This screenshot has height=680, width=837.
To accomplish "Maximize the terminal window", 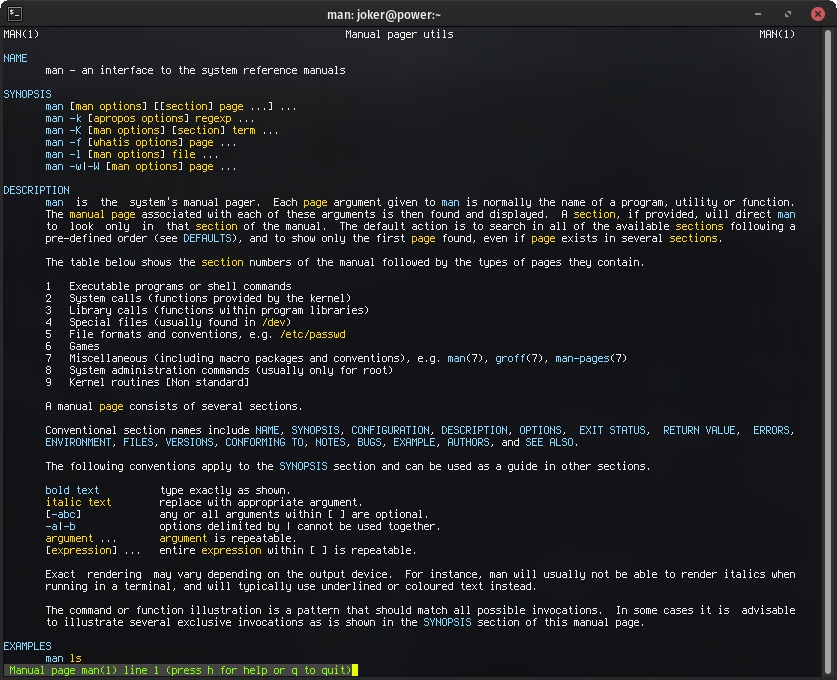I will (x=788, y=14).
